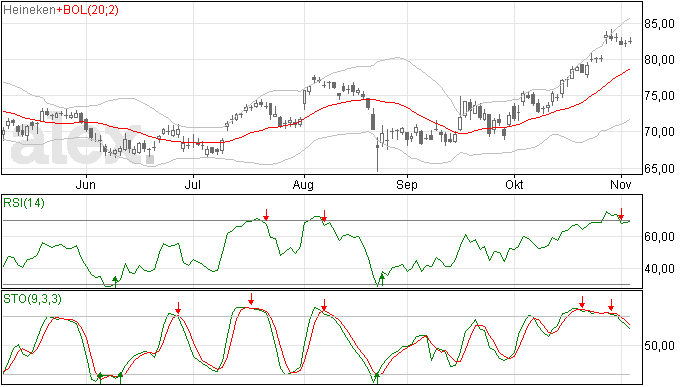
Task: Click the 60,00 RSI axis value
Action: (x=659, y=237)
